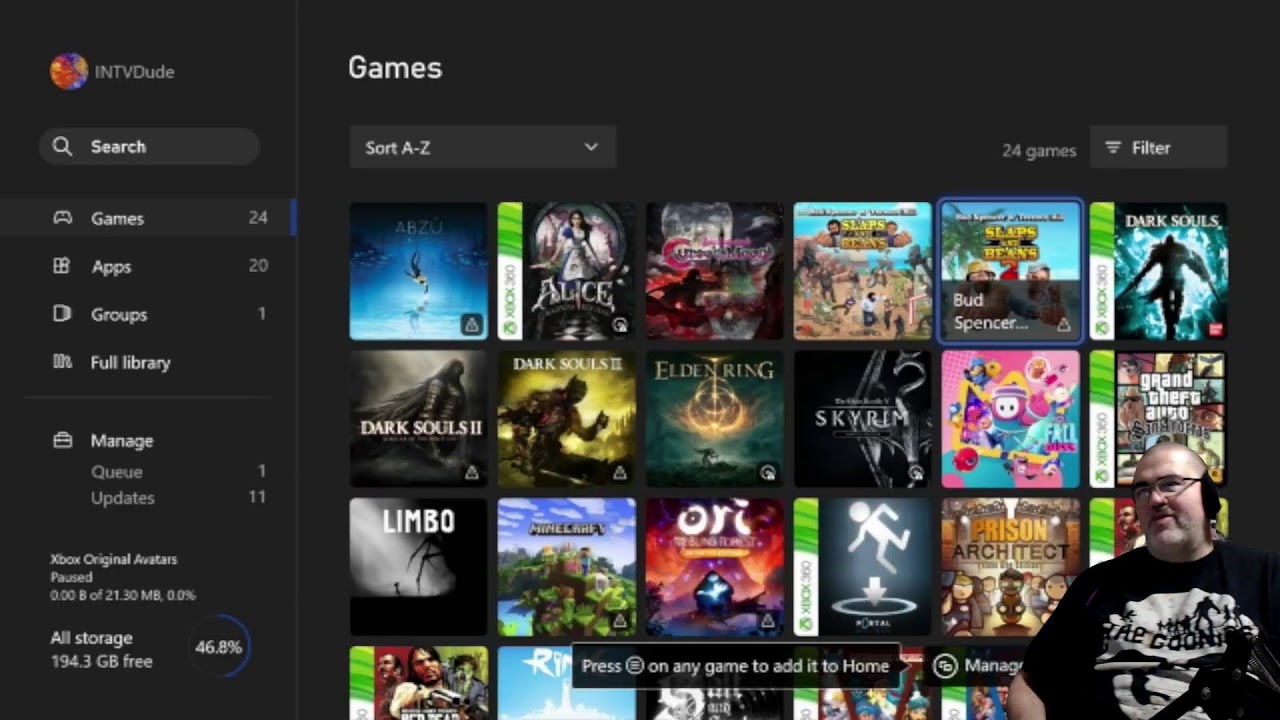Click the storage usage 46.8% ring
Screen dimensions: 1280x720
[218, 647]
